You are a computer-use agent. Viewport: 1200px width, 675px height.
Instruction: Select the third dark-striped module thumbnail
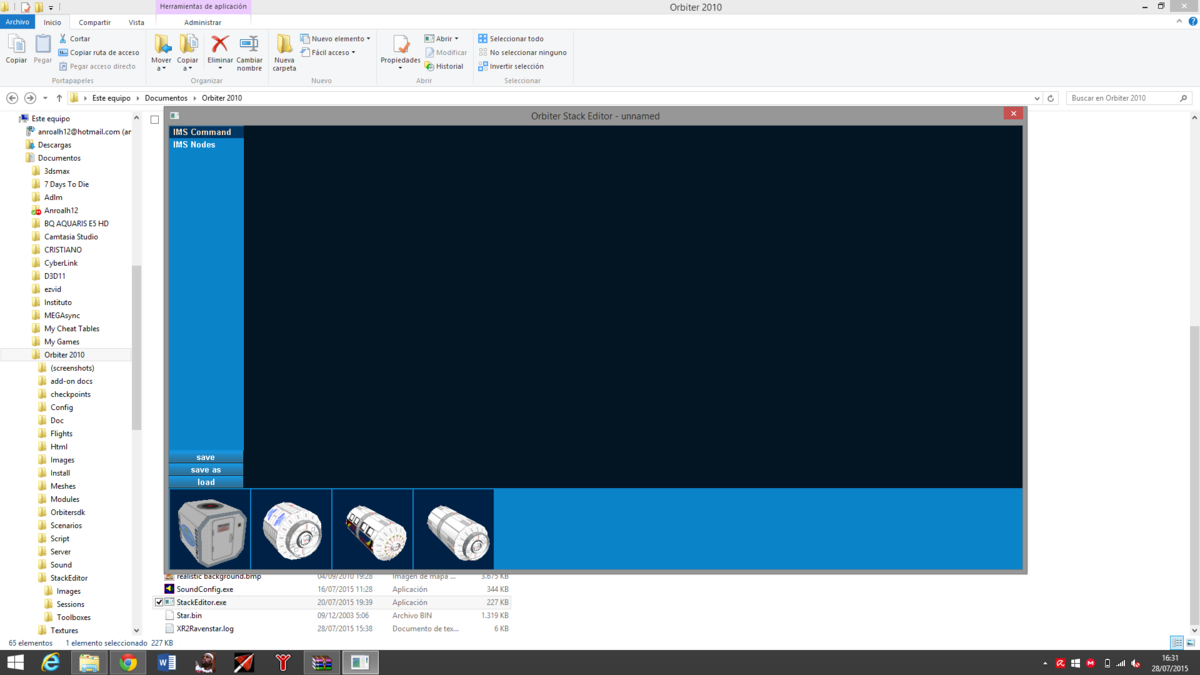tap(372, 530)
